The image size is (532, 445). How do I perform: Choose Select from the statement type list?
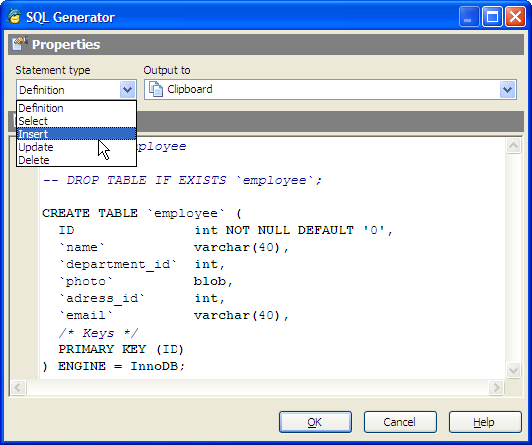(76, 121)
